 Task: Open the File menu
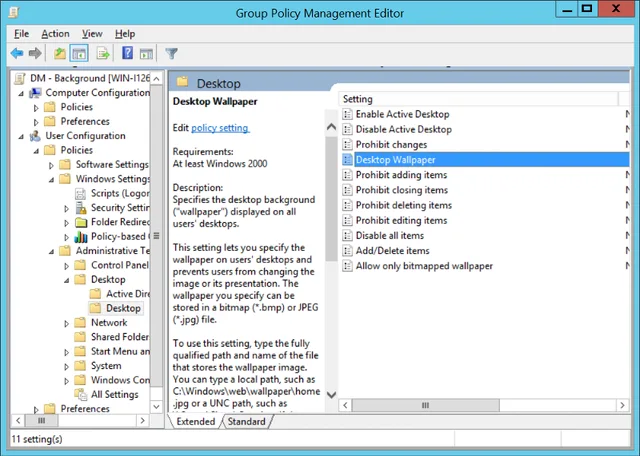coord(21,34)
